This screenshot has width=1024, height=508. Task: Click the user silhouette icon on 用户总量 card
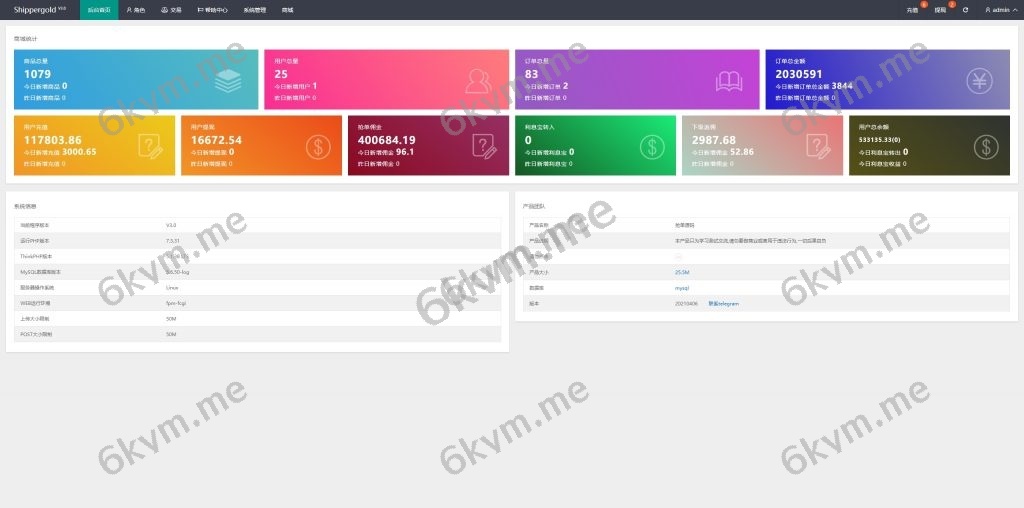pyautogui.click(x=478, y=80)
